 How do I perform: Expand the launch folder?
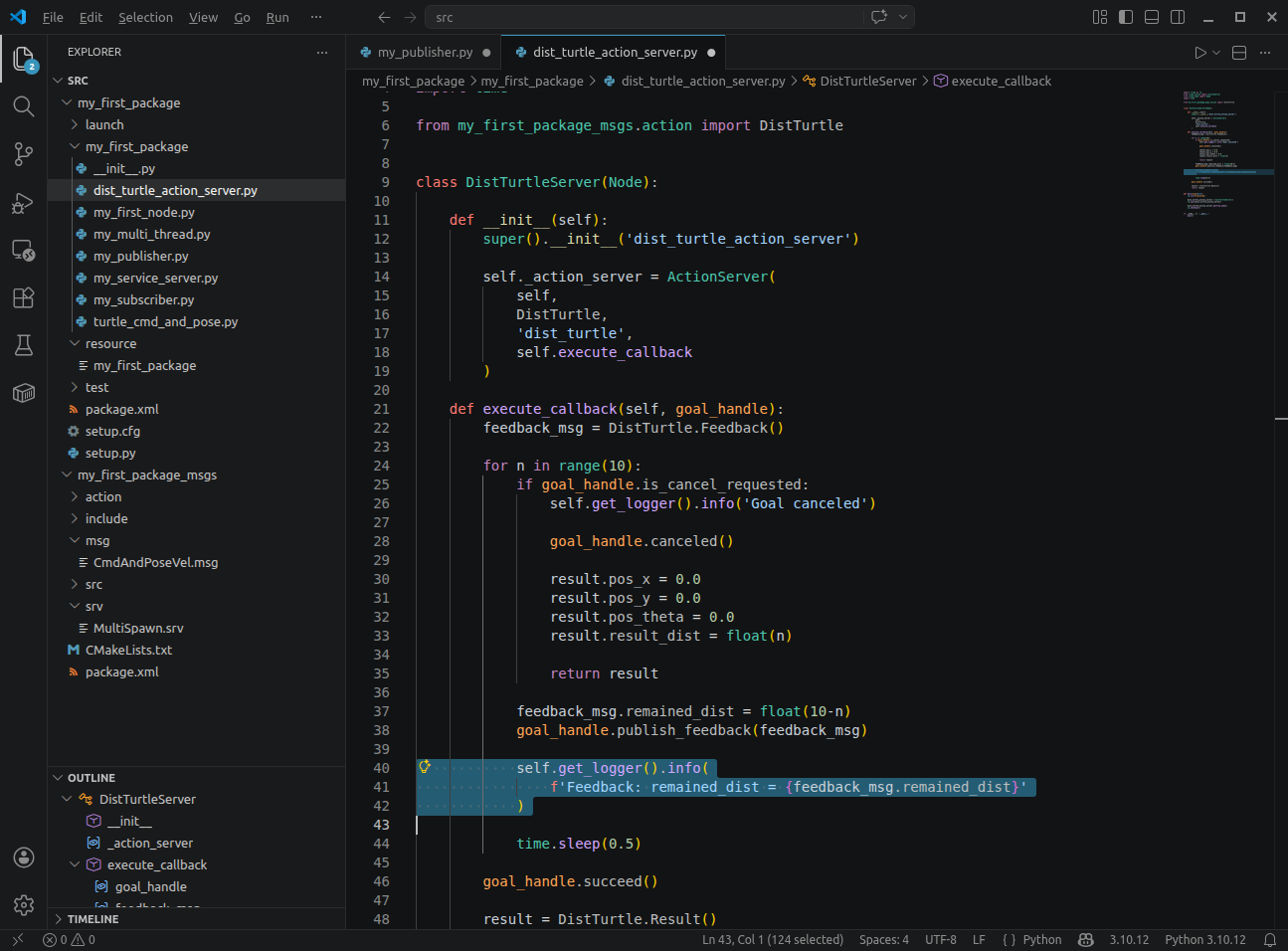(x=197, y=124)
